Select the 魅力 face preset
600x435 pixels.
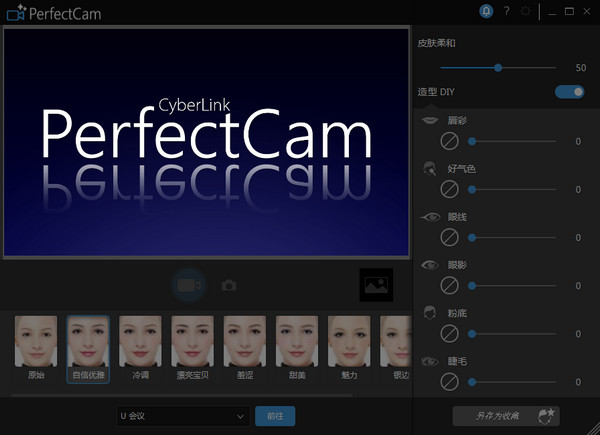[349, 348]
